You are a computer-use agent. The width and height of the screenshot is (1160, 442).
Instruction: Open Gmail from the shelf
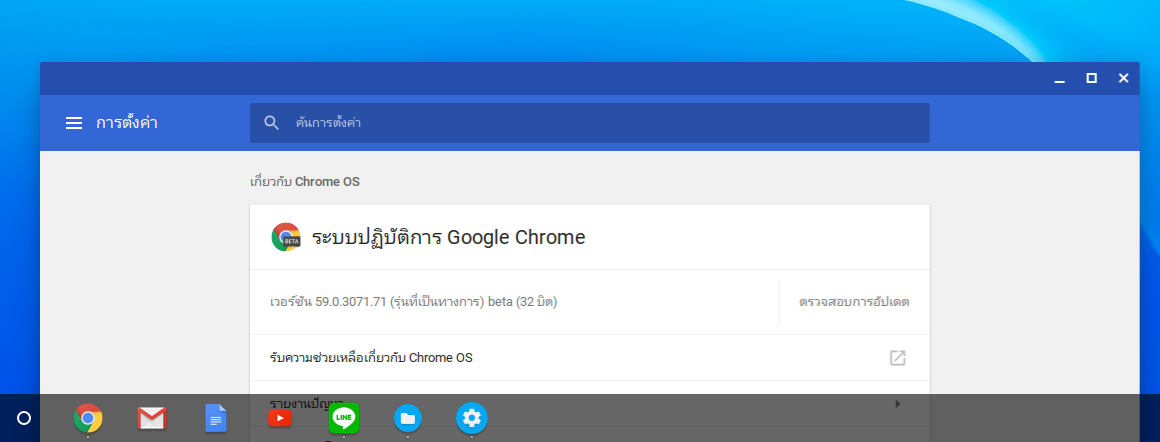pyautogui.click(x=152, y=419)
